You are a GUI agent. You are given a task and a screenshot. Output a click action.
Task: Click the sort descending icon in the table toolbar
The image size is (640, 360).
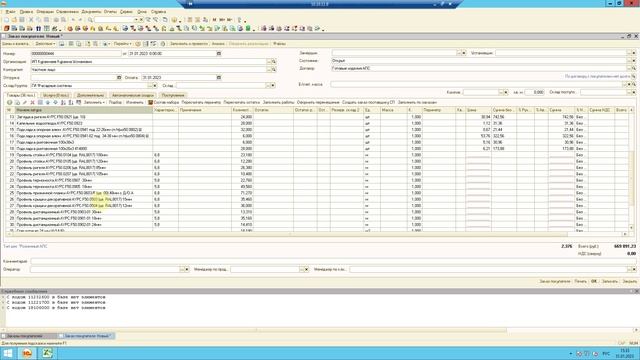(x=71, y=102)
